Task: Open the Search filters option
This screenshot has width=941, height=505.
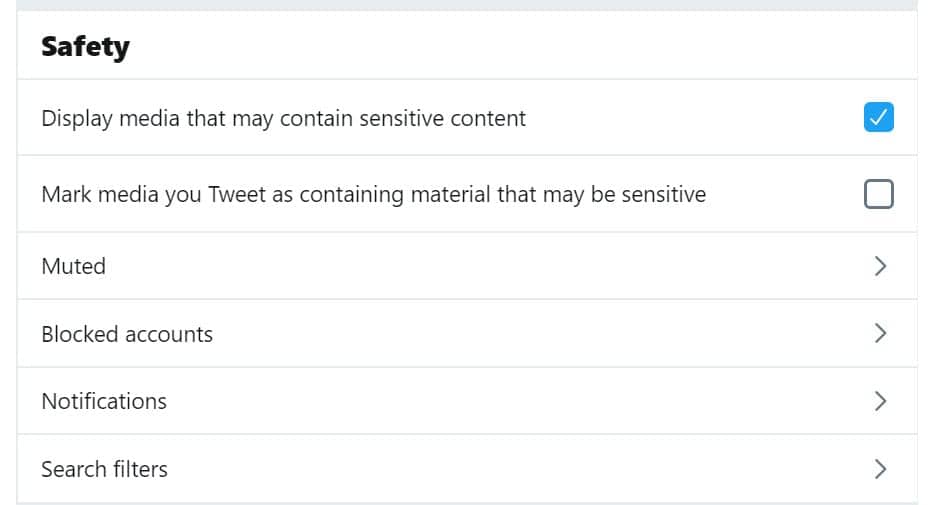Action: tap(104, 469)
